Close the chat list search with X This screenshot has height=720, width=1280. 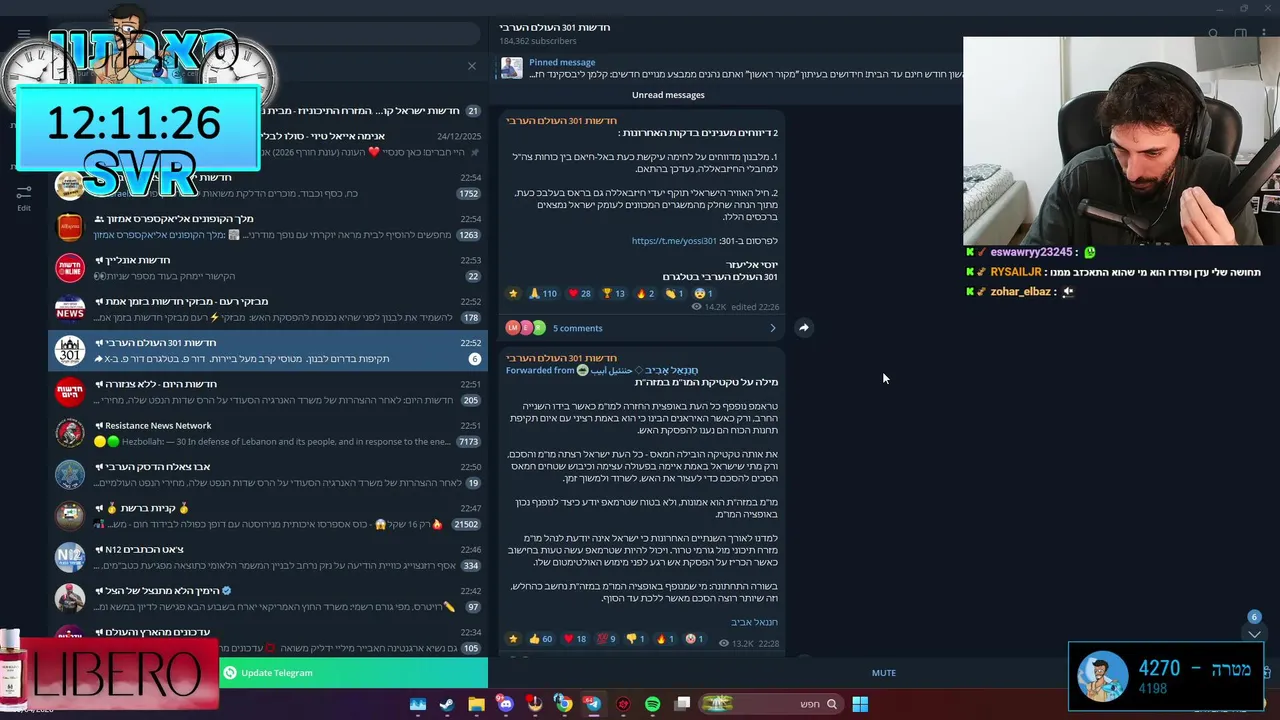point(472,66)
